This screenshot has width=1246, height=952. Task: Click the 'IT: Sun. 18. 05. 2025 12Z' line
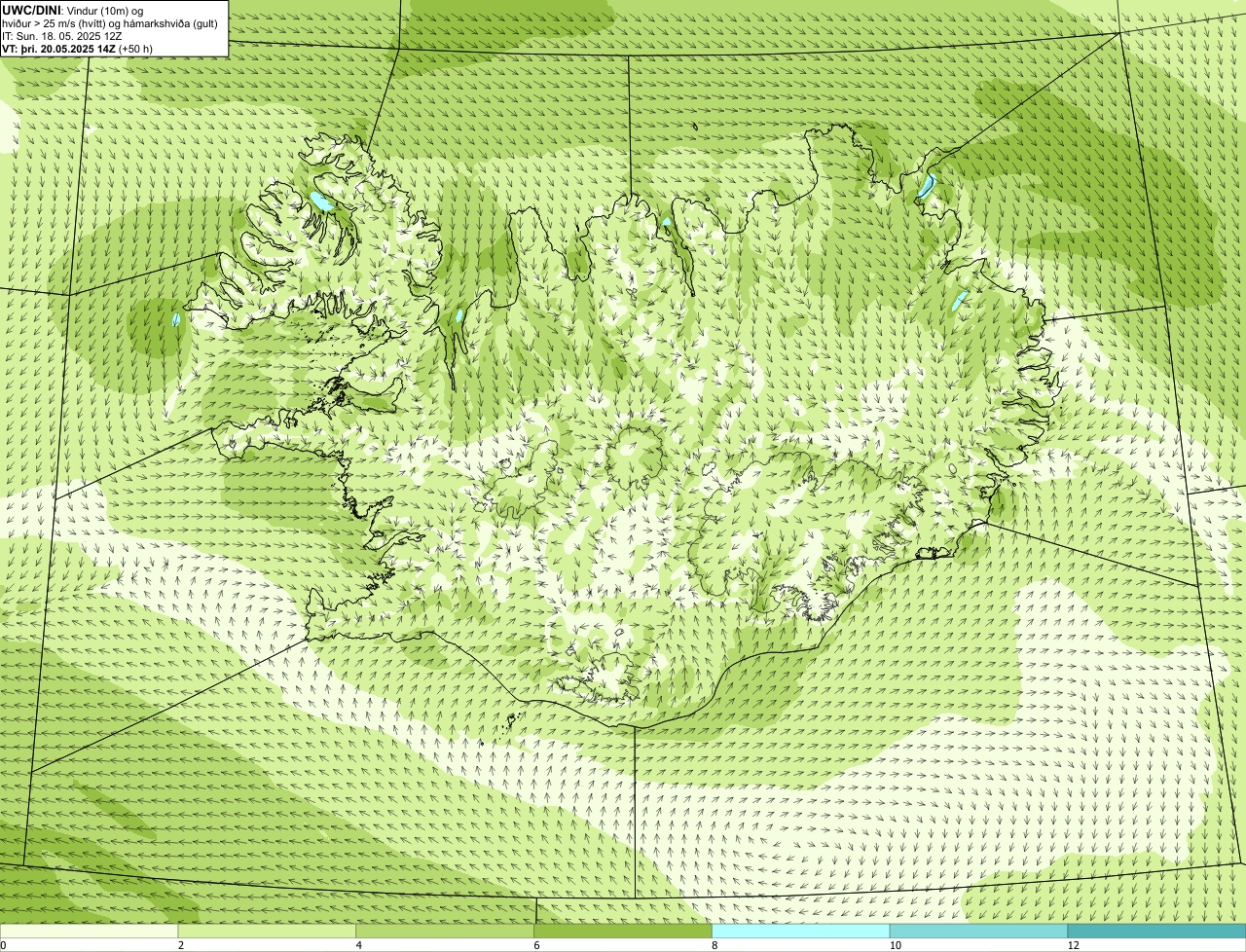pos(62,36)
